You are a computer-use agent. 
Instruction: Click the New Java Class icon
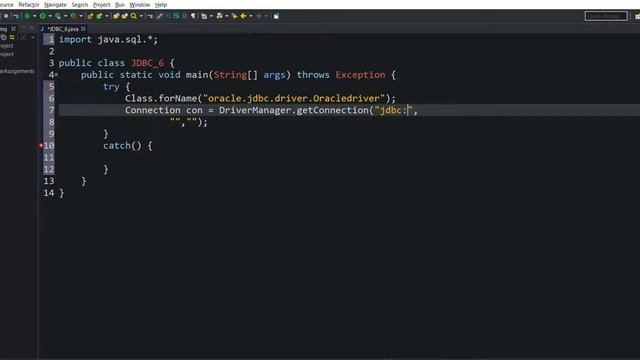(x=99, y=16)
